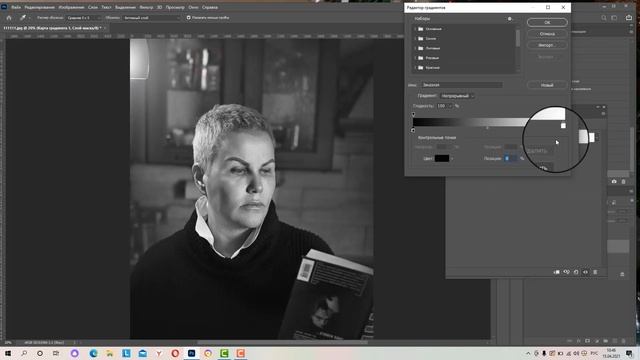Click the trash icon beside camera icon
This screenshot has width=640, height=360.
[x=623, y=181]
